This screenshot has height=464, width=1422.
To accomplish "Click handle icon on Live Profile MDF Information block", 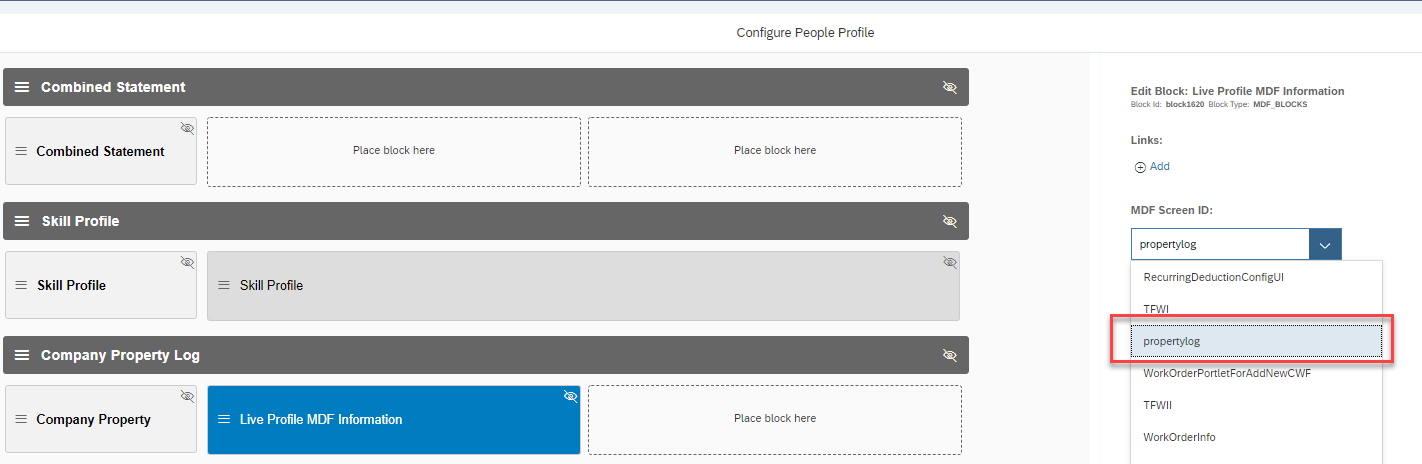I will tap(224, 419).
